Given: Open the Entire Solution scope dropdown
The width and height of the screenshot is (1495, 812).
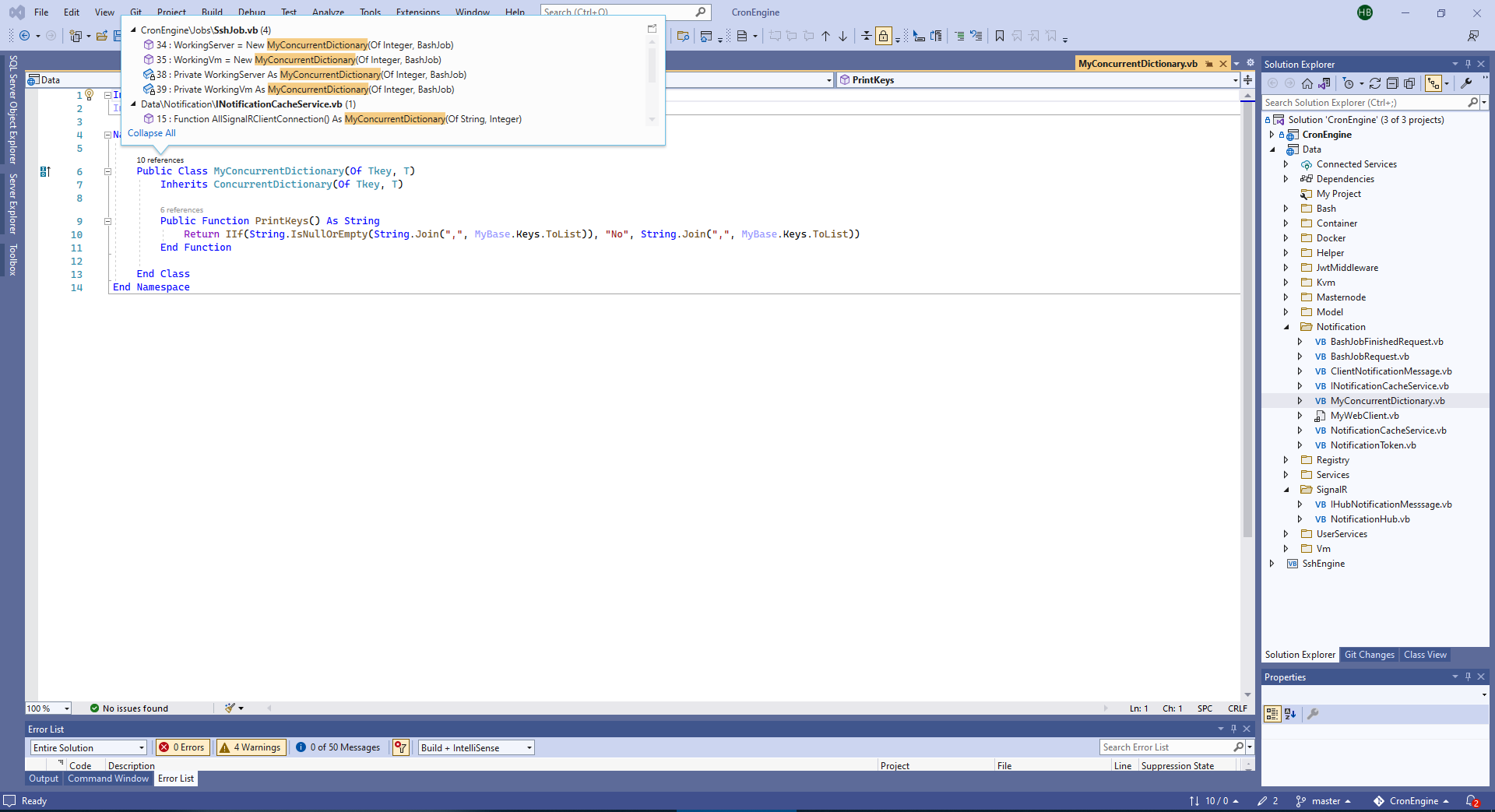Looking at the screenshot, I should [x=89, y=747].
